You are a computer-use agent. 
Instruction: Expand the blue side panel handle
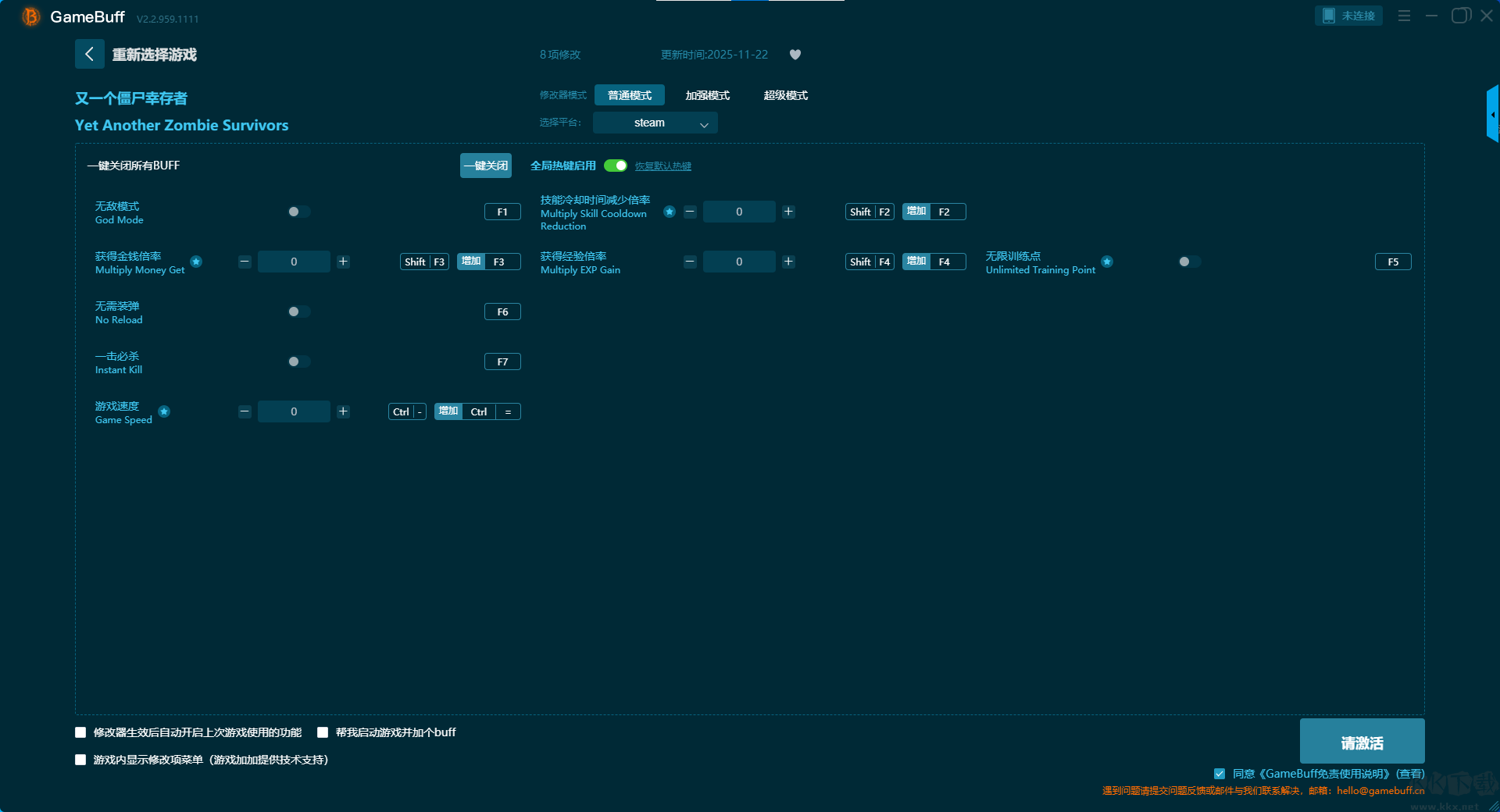click(x=1492, y=114)
